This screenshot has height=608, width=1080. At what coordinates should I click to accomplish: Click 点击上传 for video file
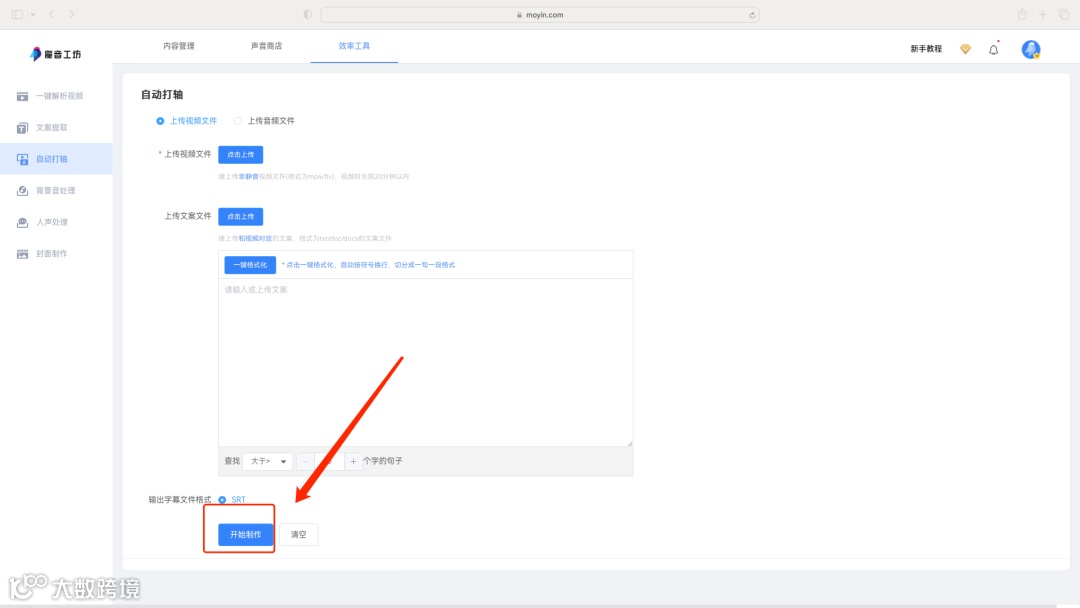click(x=240, y=155)
